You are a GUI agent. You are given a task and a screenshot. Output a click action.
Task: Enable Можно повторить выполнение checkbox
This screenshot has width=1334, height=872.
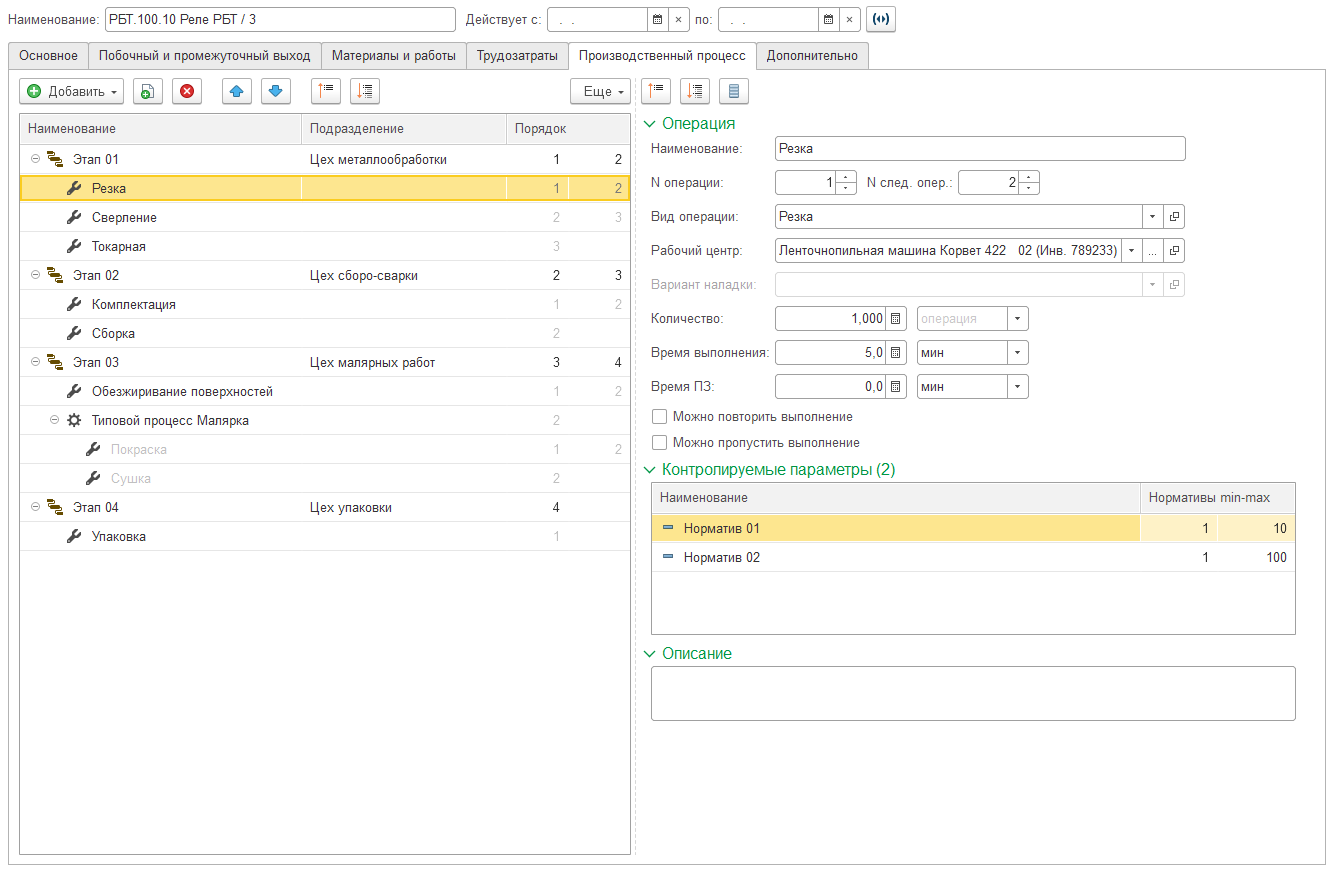point(659,417)
